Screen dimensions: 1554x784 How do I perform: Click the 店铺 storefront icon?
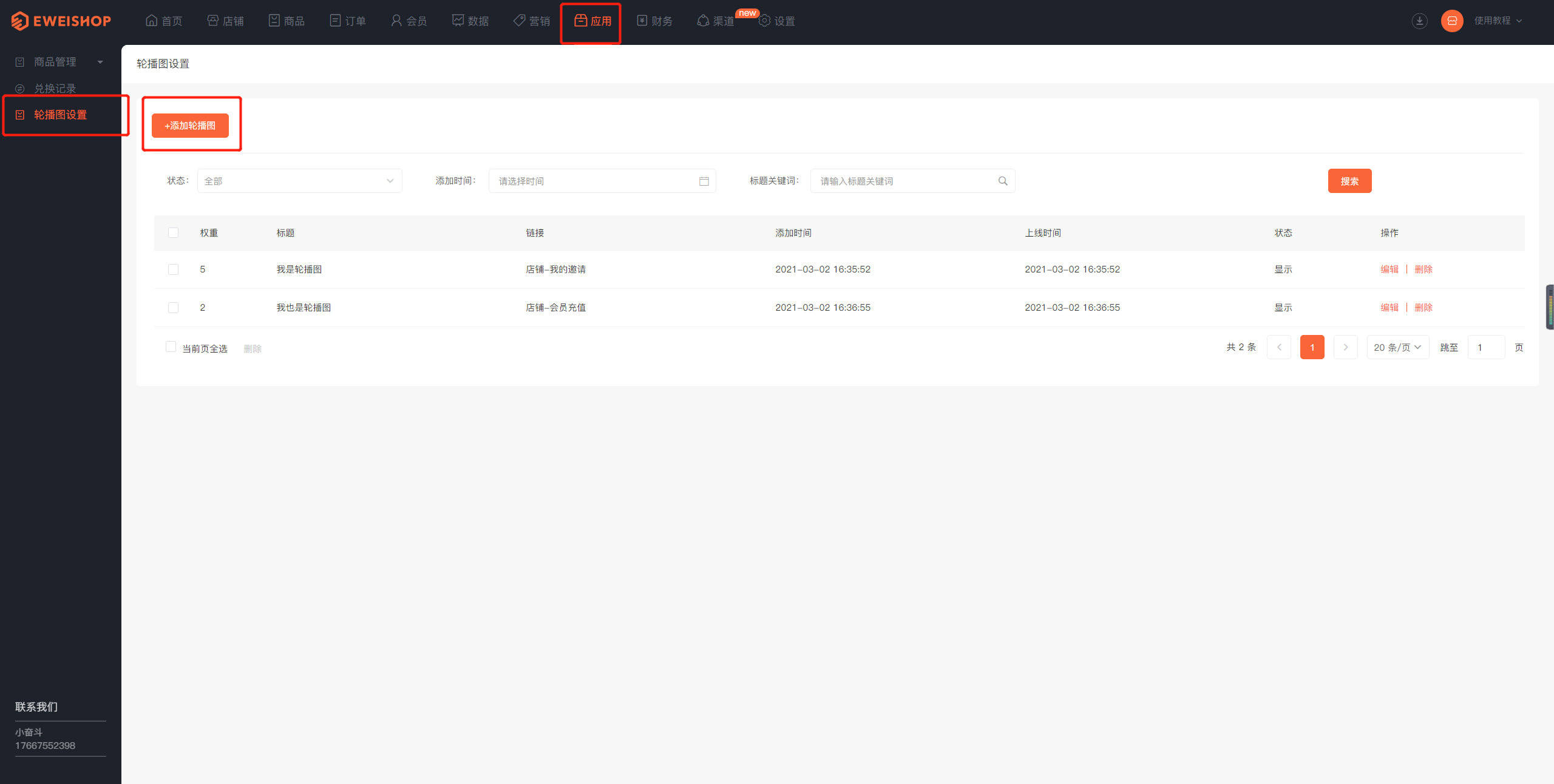213,20
